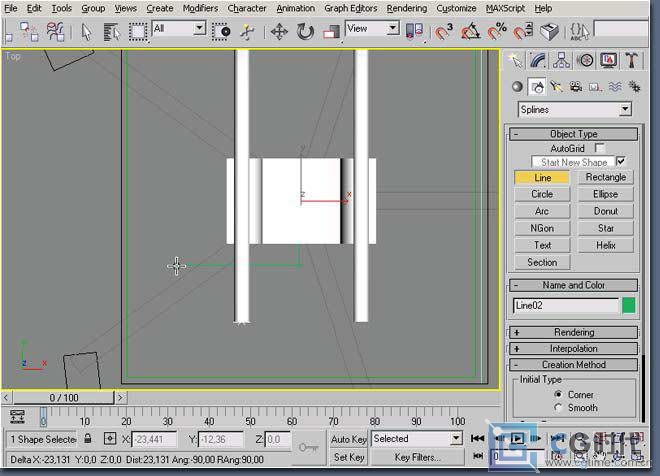Toggle Auto Key animation mode
This screenshot has width=660, height=476.
pos(349,439)
